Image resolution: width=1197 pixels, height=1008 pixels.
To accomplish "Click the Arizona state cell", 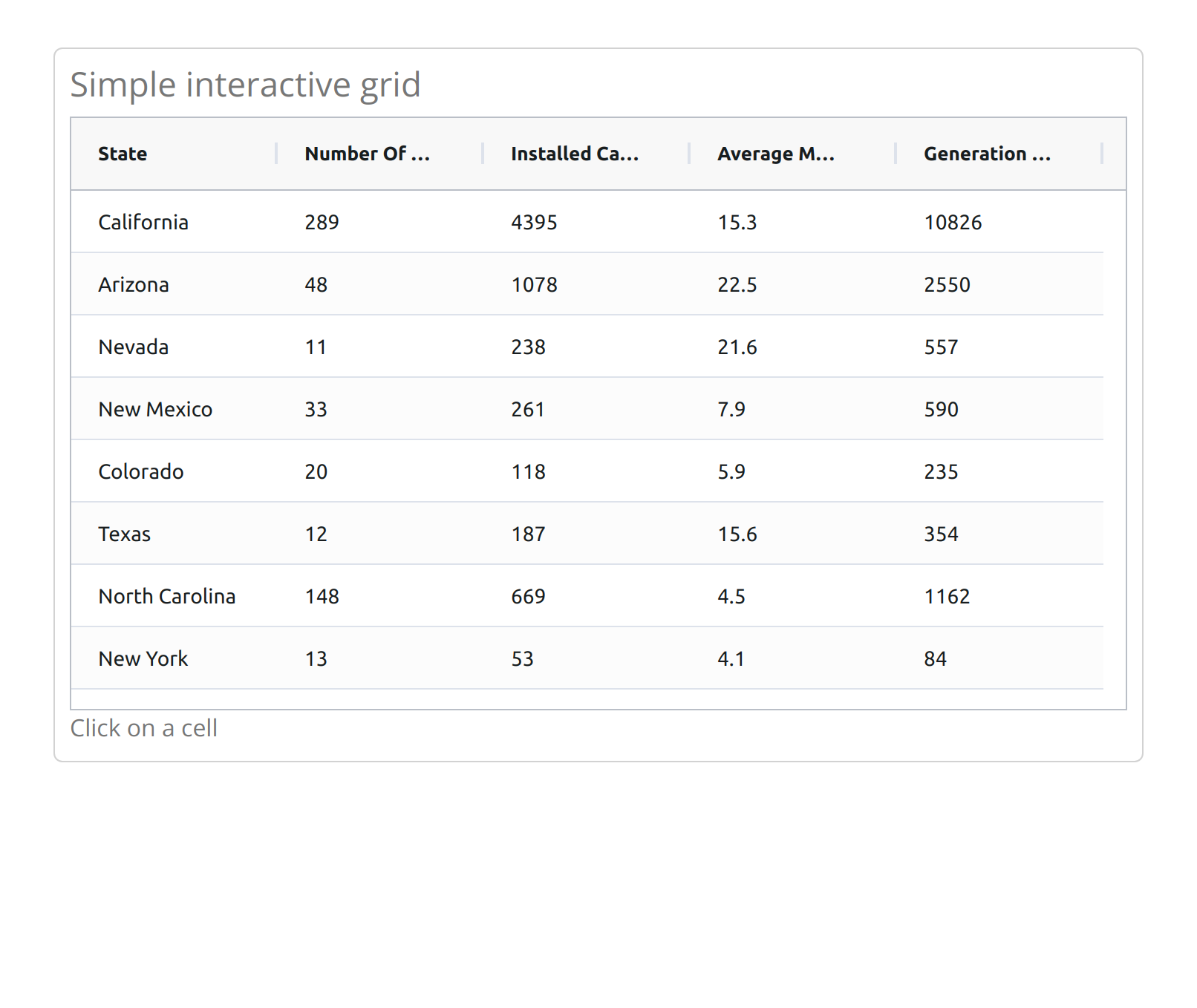I will pos(174,284).
